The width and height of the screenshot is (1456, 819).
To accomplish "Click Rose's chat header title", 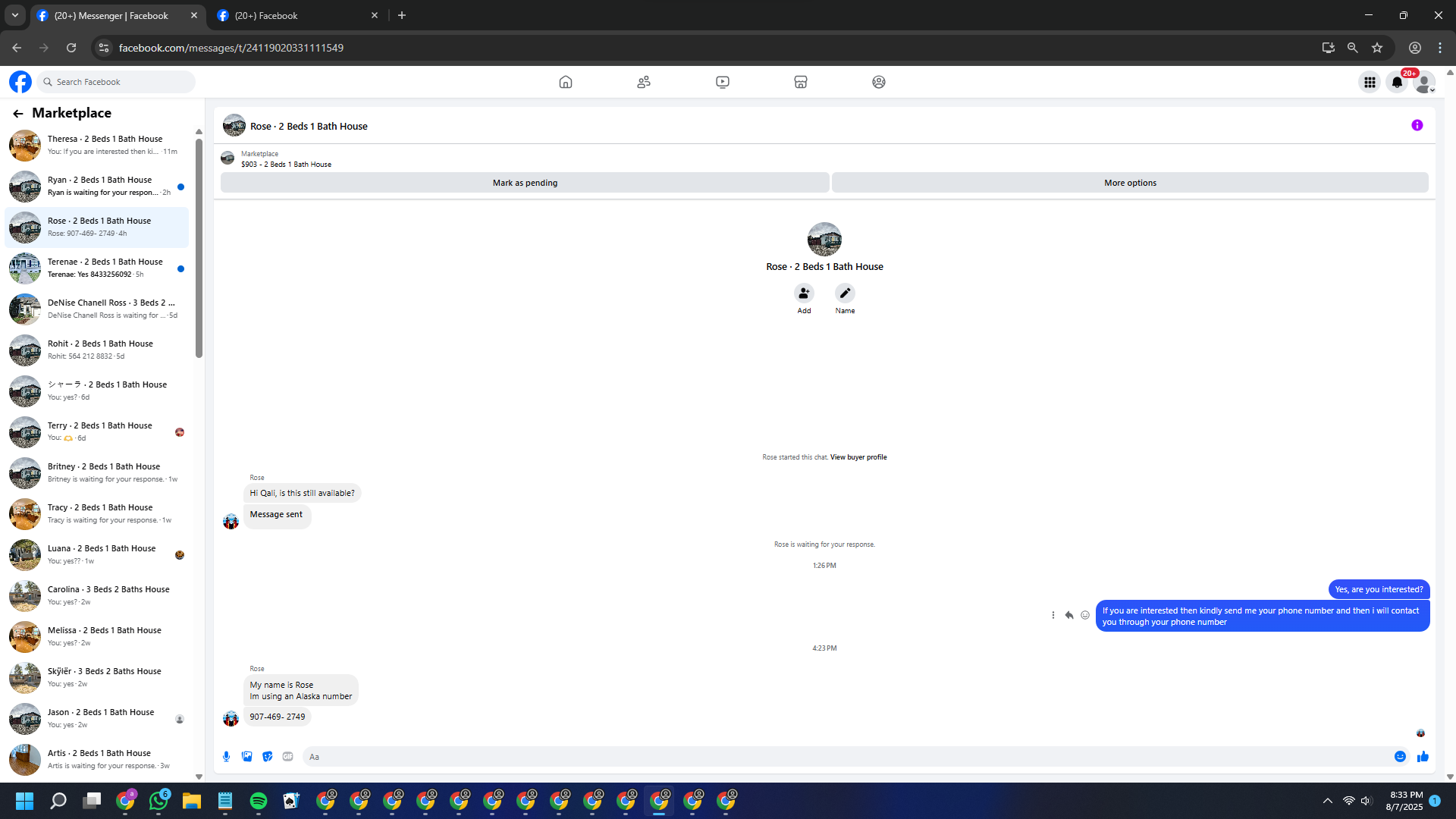I will pyautogui.click(x=309, y=127).
